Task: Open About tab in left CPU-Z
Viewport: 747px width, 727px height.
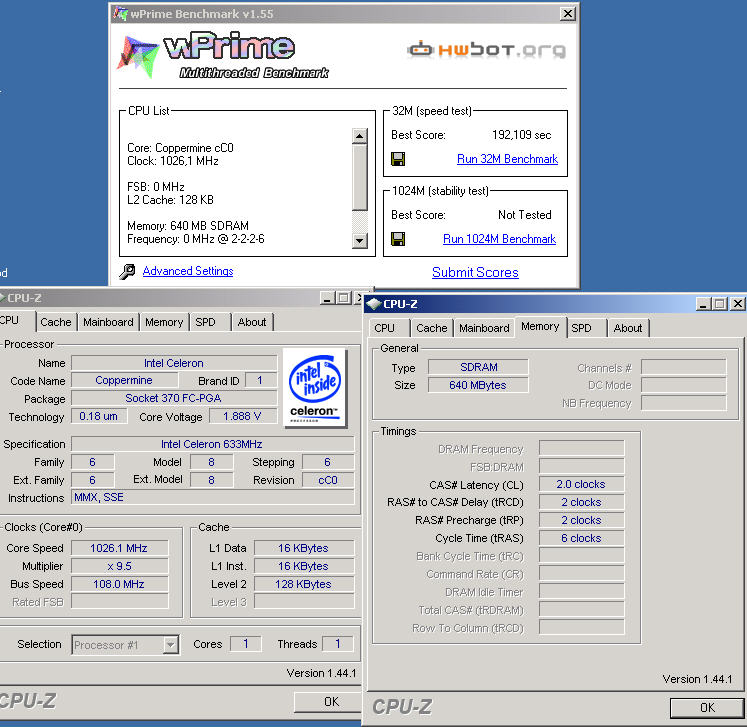Action: (x=252, y=322)
